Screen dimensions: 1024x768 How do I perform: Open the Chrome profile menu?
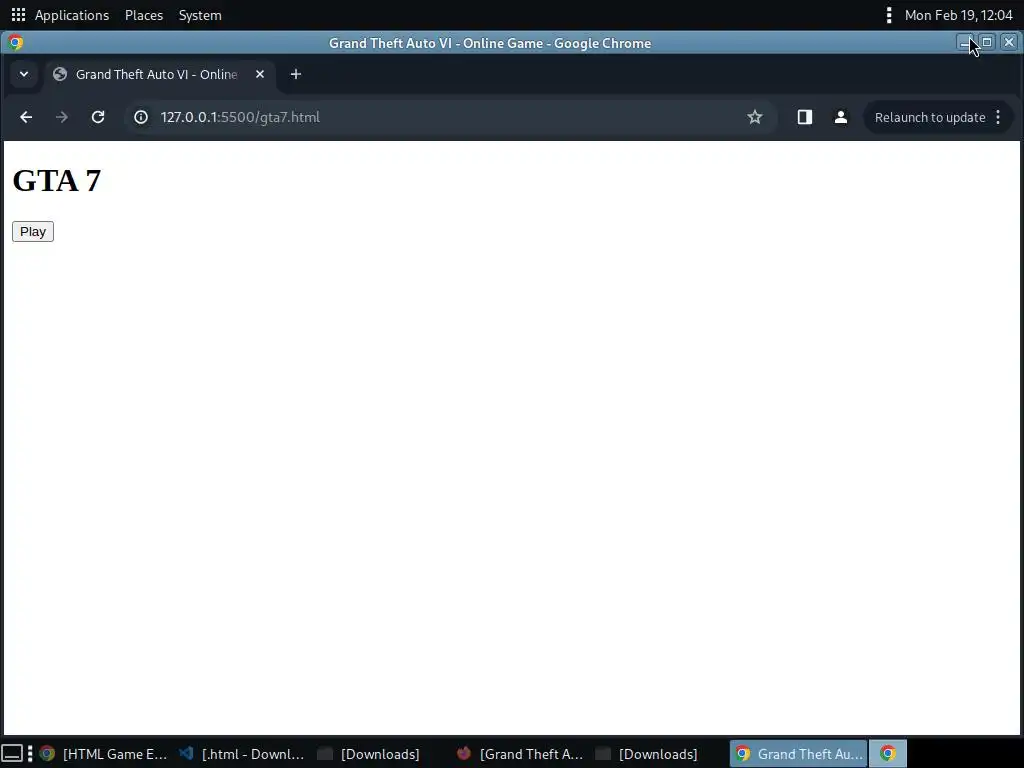tap(840, 117)
